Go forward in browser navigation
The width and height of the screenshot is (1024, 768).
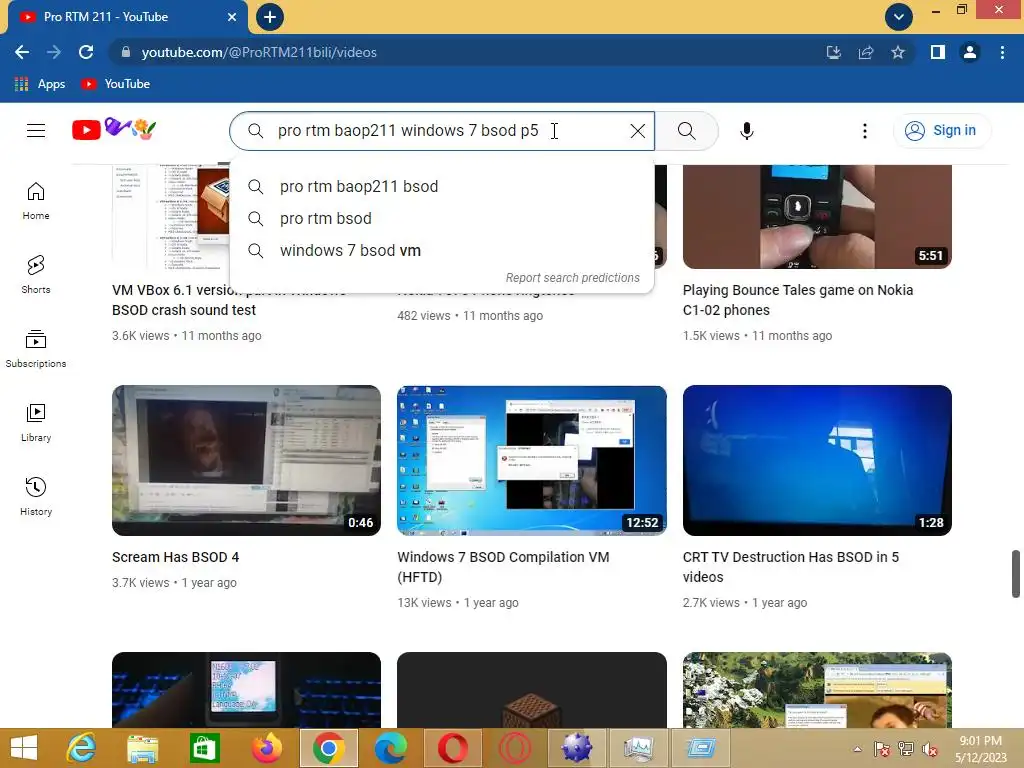(54, 52)
